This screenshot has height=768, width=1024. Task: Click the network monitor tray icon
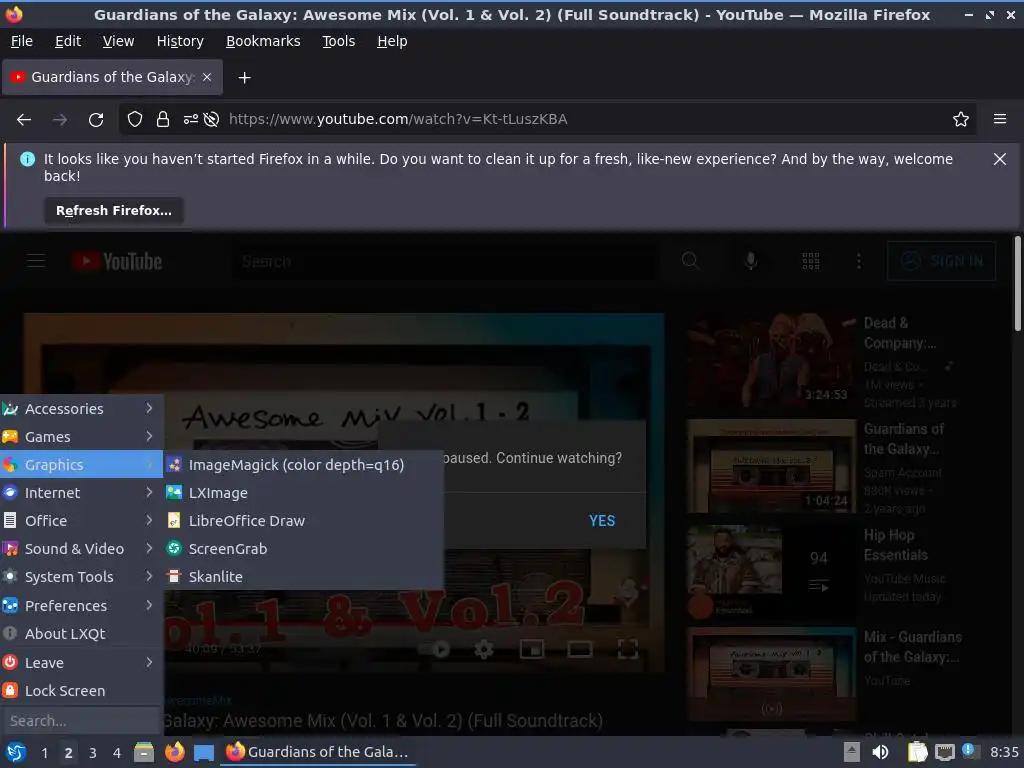click(944, 752)
